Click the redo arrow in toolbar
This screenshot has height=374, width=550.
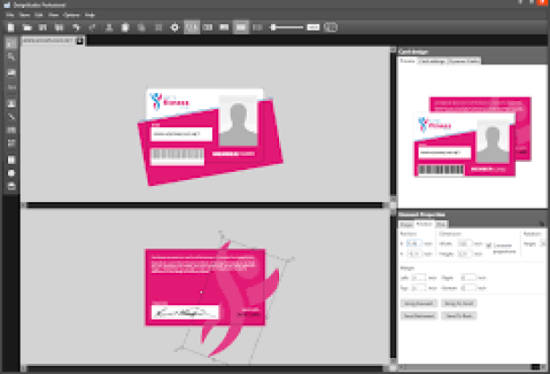click(x=92, y=27)
